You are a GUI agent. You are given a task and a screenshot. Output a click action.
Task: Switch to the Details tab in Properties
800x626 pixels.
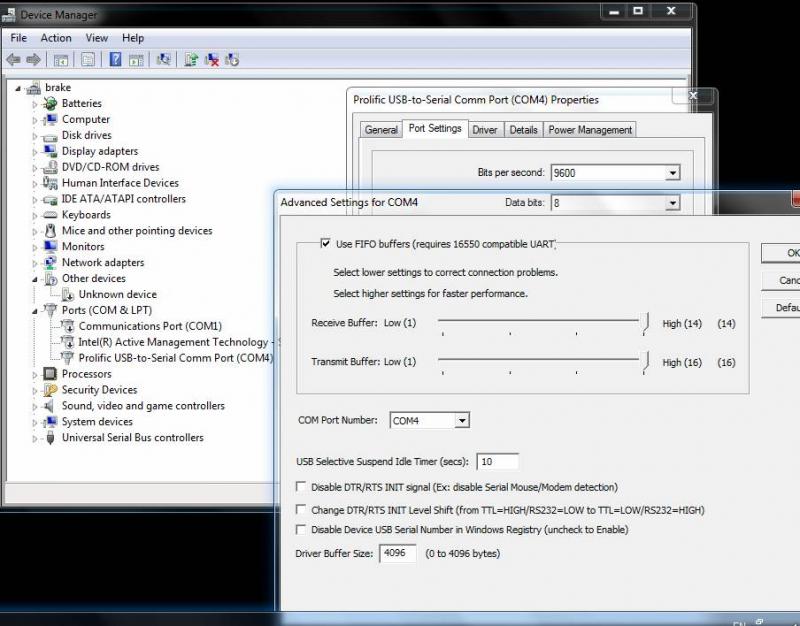[523, 130]
